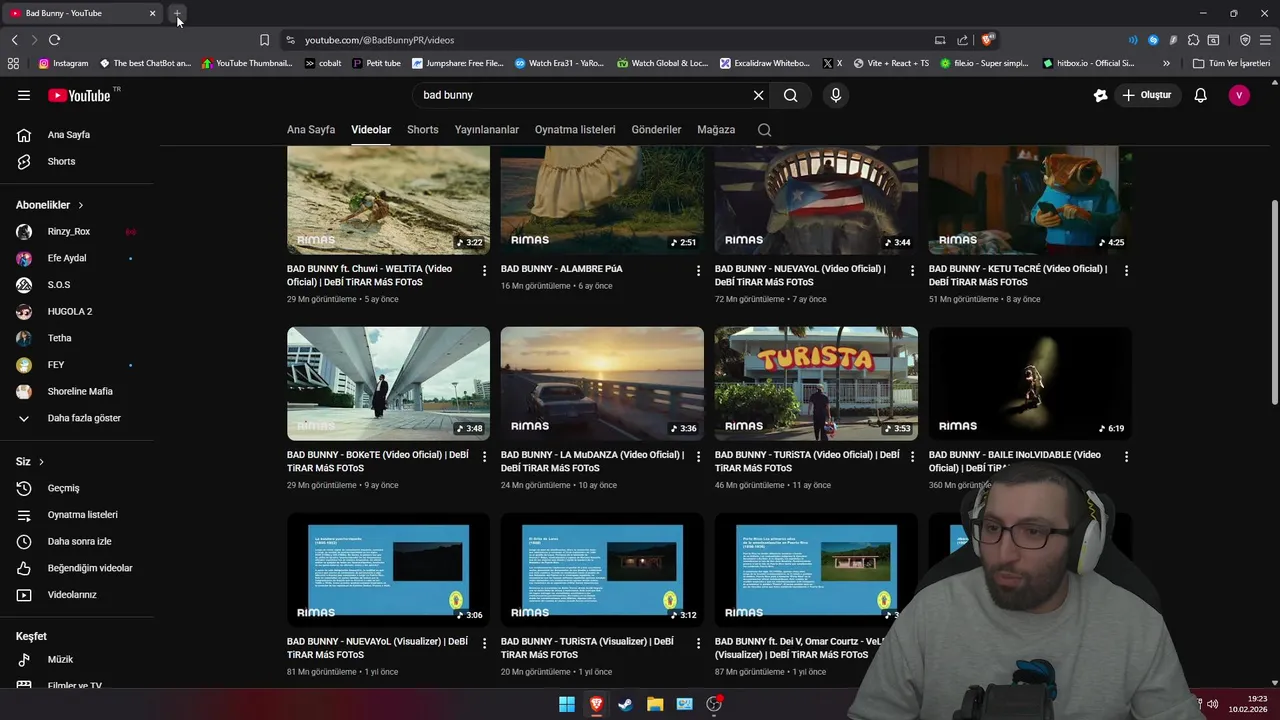
Task: Open Daha sonra izle
Action: pyautogui.click(x=78, y=541)
